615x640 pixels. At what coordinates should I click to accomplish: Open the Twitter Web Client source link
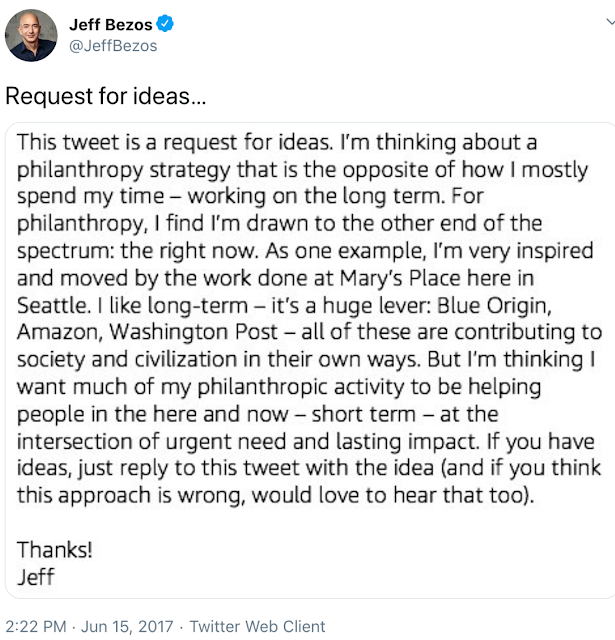pos(258,627)
